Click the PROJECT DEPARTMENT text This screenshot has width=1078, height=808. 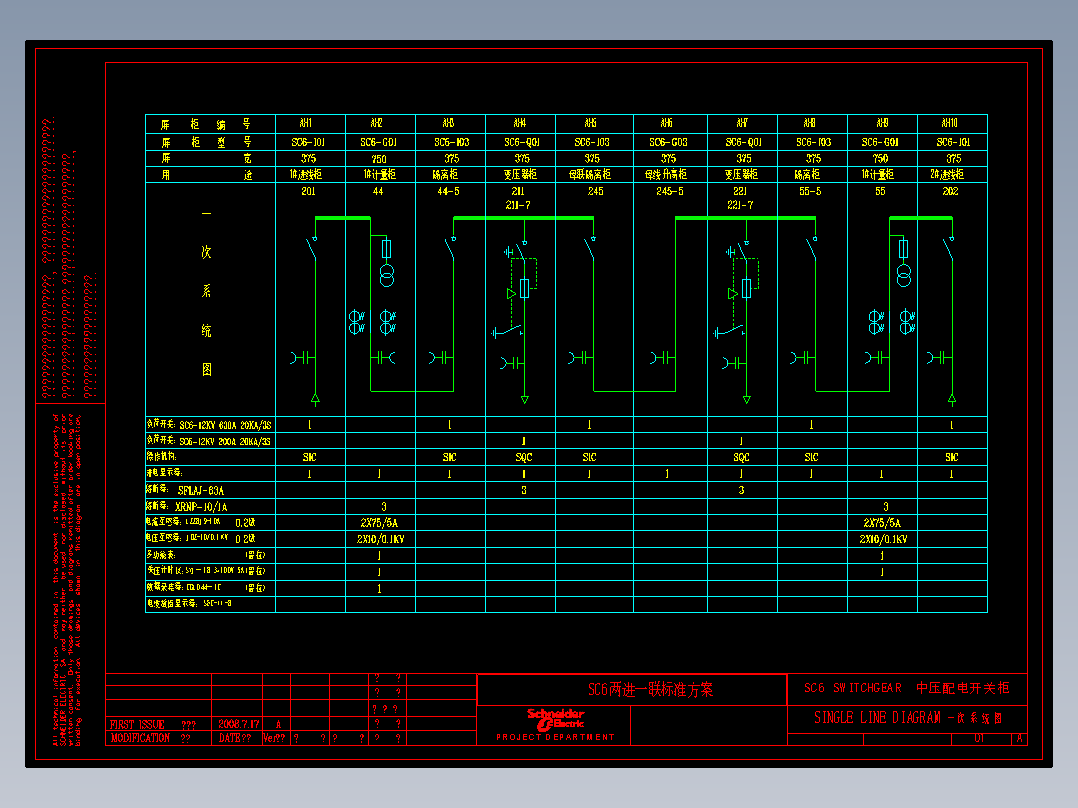(x=556, y=737)
